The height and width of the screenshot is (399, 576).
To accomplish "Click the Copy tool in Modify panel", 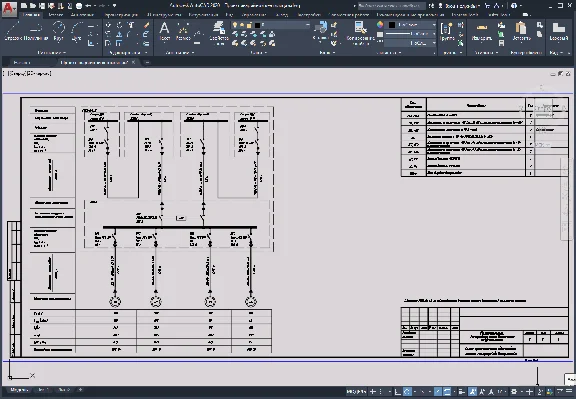I will [108, 34].
